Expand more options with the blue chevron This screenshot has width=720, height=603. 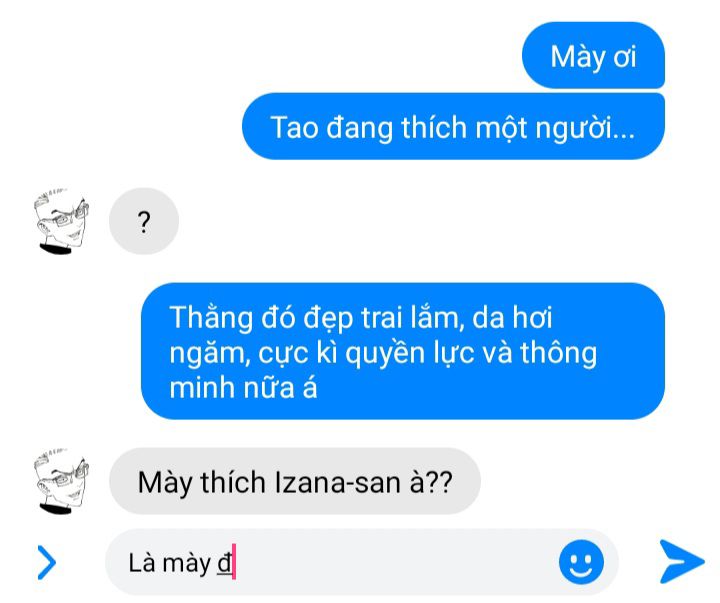(x=47, y=562)
